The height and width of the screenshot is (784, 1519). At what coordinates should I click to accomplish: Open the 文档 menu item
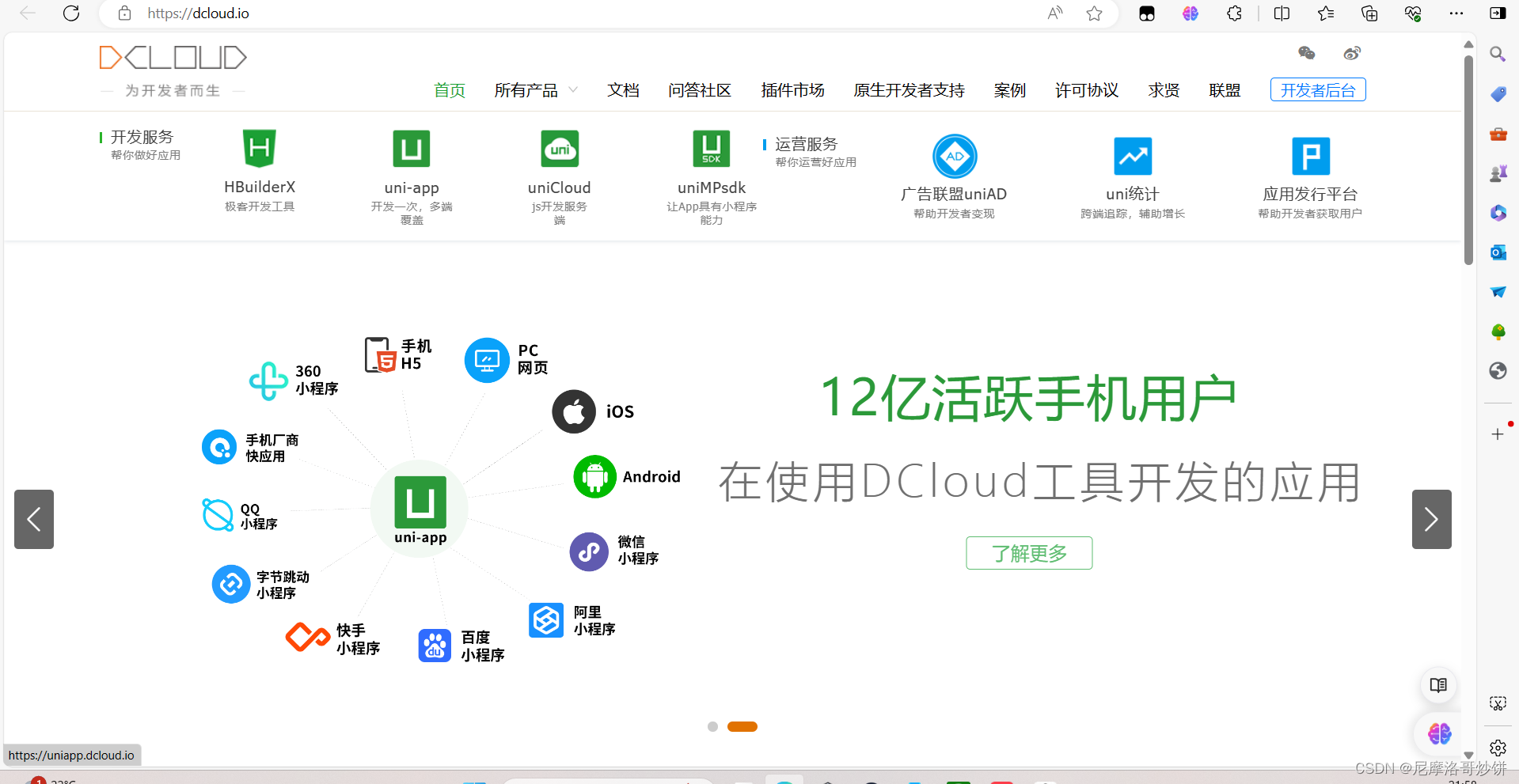[x=623, y=90]
